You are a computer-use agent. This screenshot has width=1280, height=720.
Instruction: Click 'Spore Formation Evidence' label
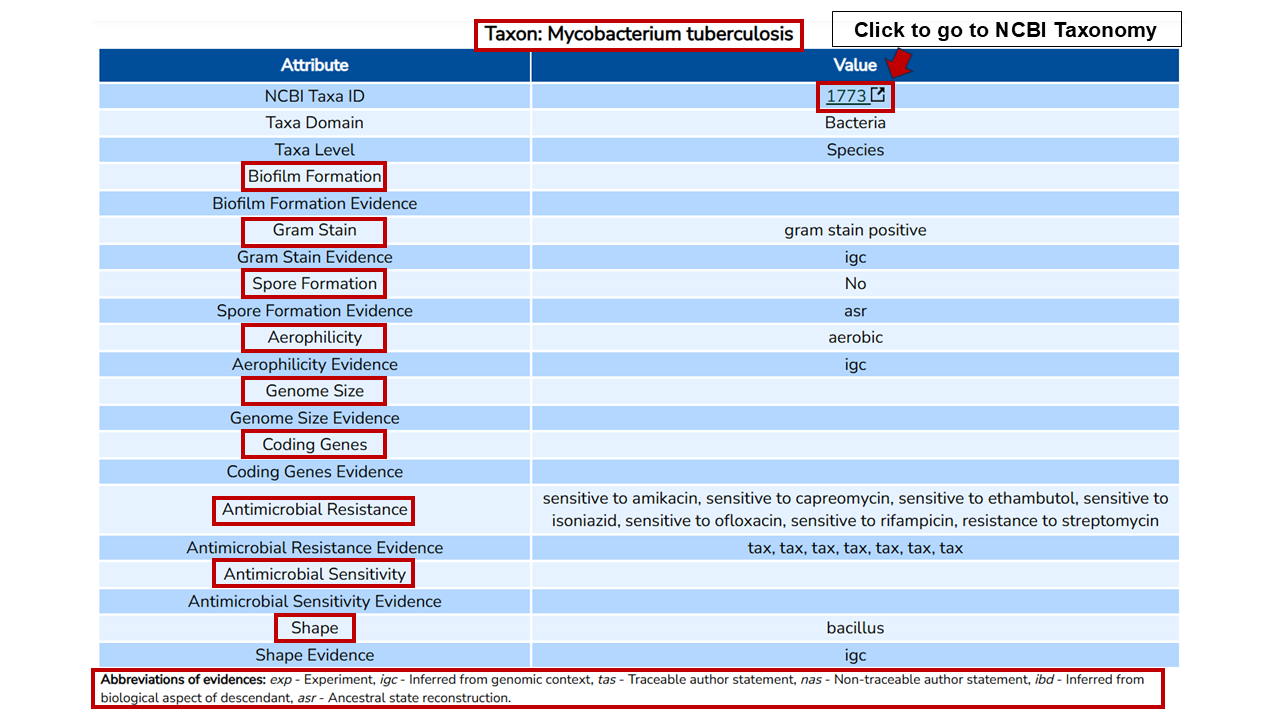315,311
